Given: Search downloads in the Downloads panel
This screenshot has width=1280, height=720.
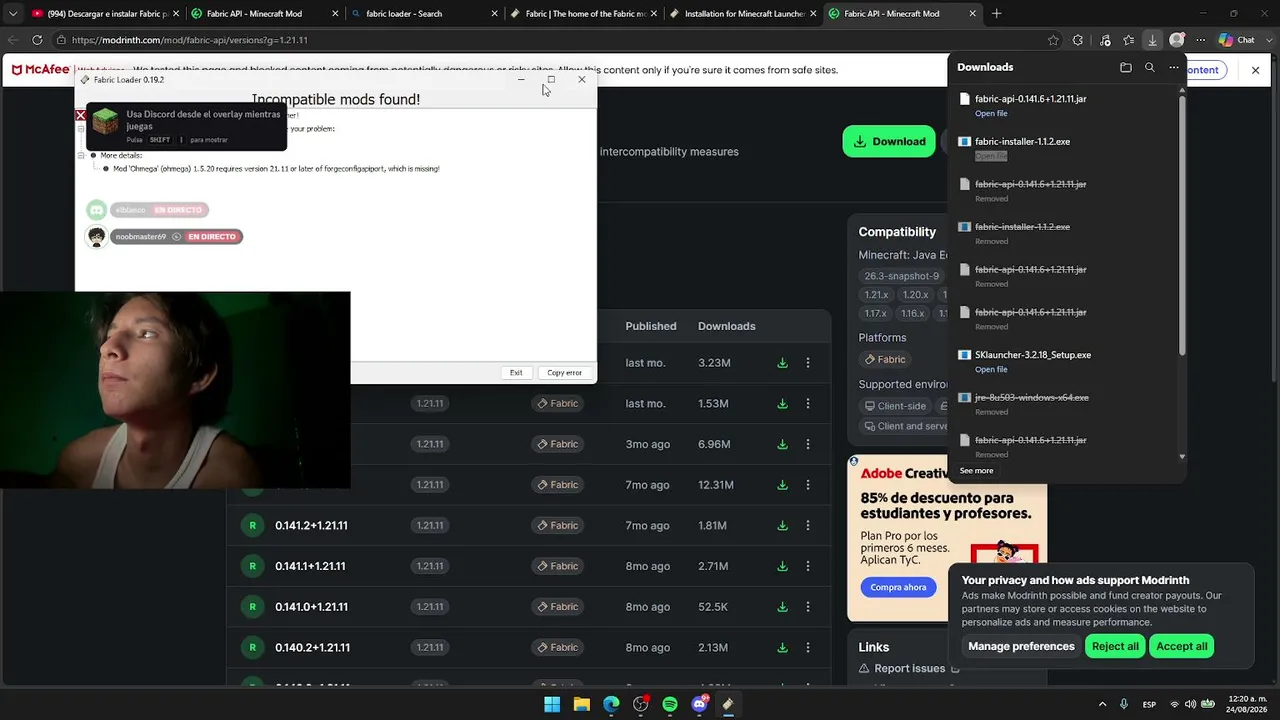Looking at the screenshot, I should click(1150, 67).
